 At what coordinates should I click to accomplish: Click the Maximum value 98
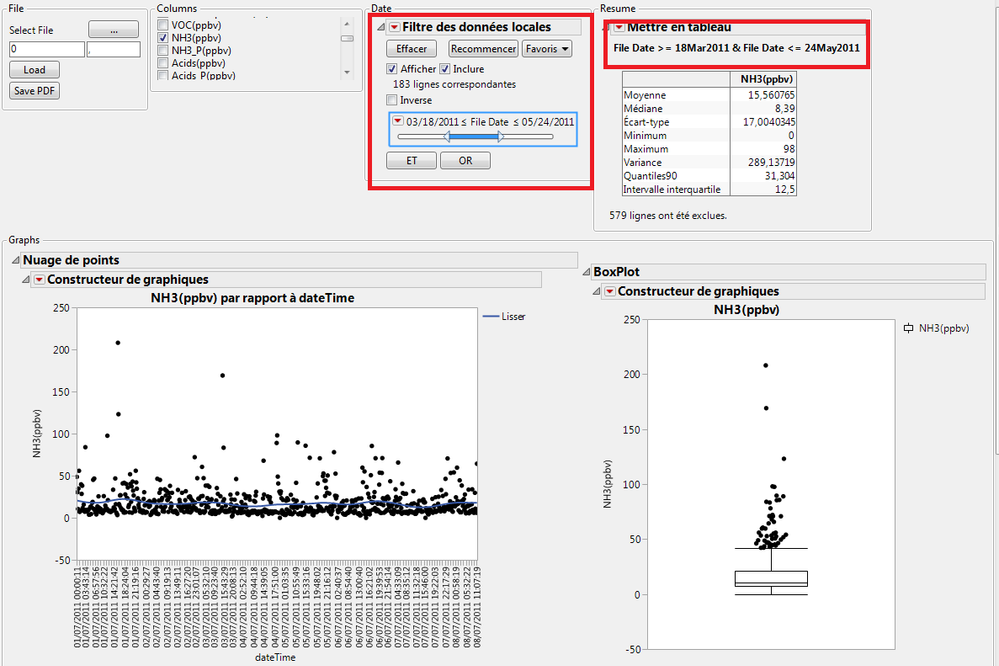(789, 148)
